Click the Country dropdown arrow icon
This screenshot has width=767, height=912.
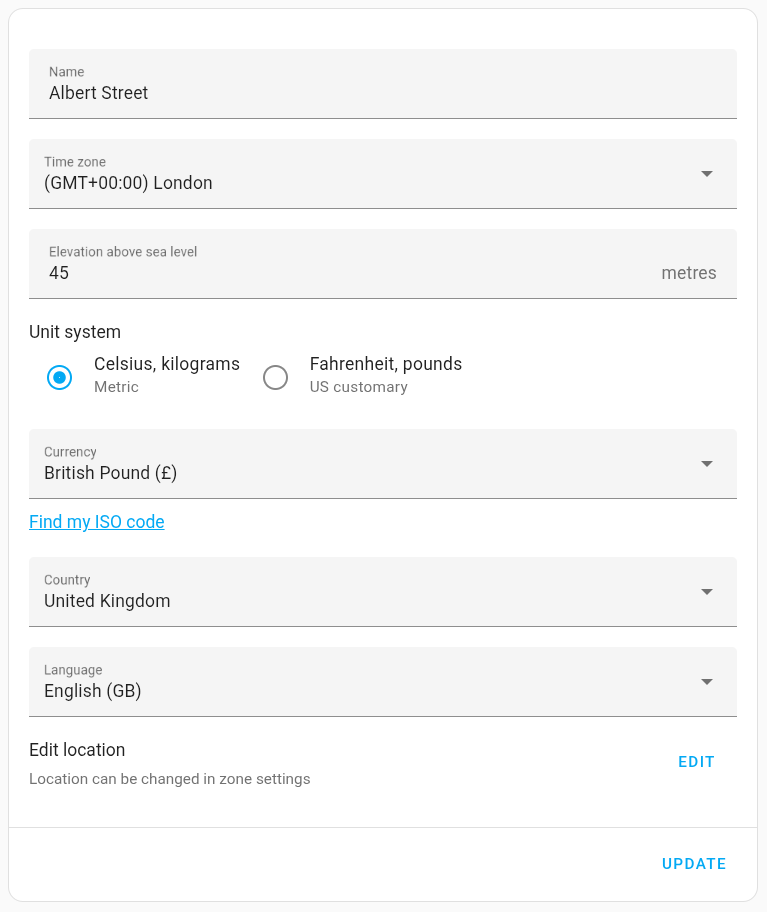coord(706,592)
